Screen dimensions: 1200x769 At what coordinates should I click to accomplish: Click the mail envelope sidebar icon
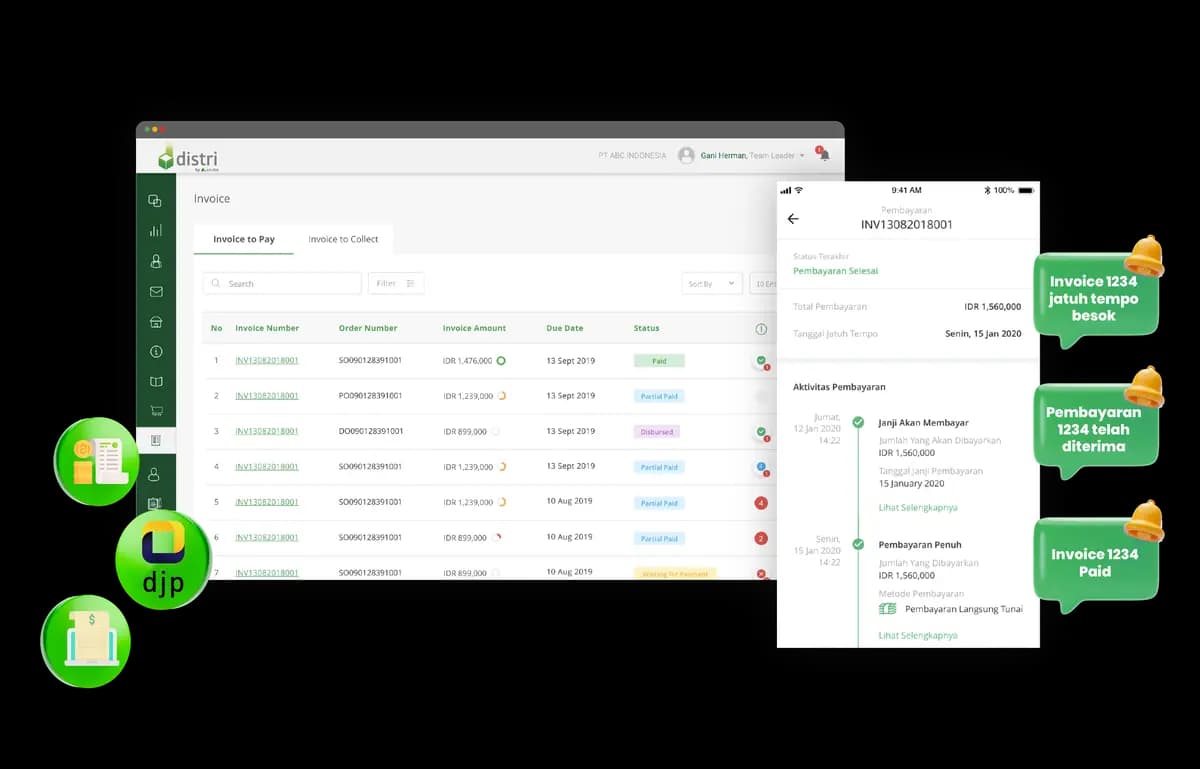pyautogui.click(x=156, y=292)
